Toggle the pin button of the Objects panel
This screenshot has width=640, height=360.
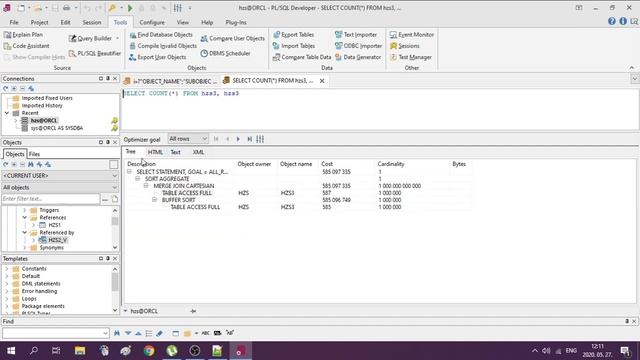108,142
